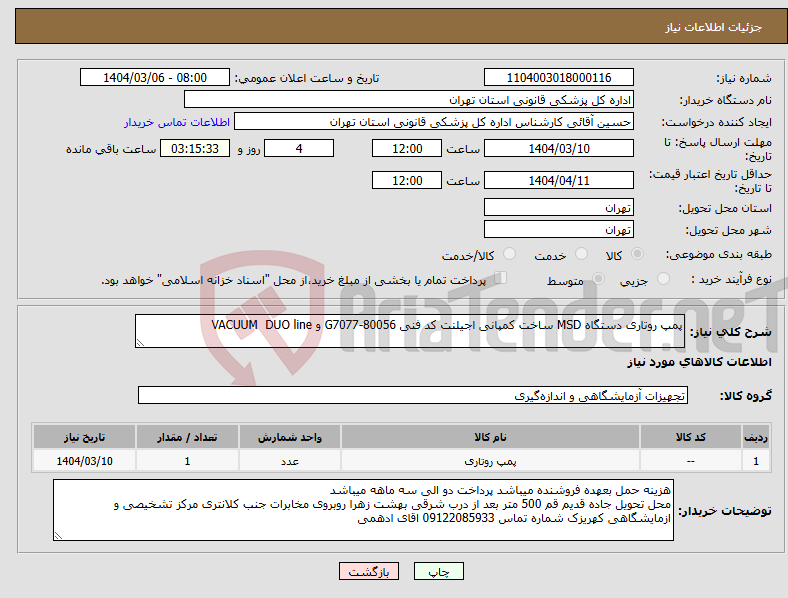Click the goods group field تجهیزات آزمایشگاهی
The height and width of the screenshot is (598, 788).
[x=413, y=395]
